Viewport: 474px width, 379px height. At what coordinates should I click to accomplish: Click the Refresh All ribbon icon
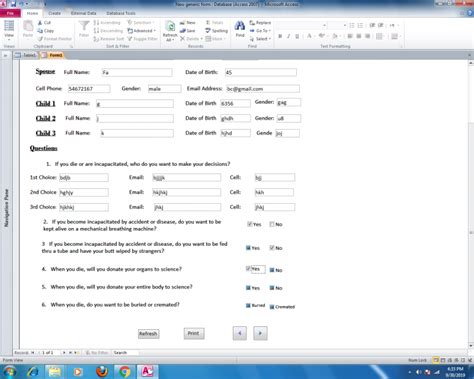(170, 31)
